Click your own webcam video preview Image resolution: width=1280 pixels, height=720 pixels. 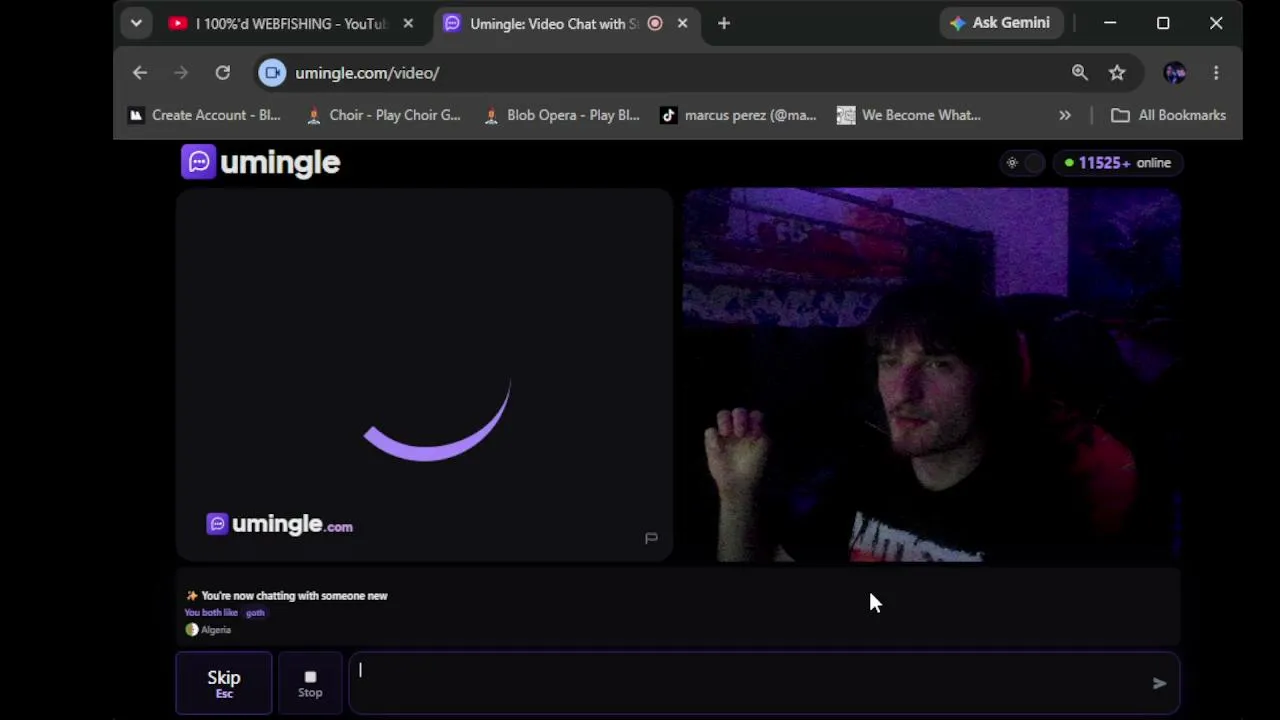(932, 375)
